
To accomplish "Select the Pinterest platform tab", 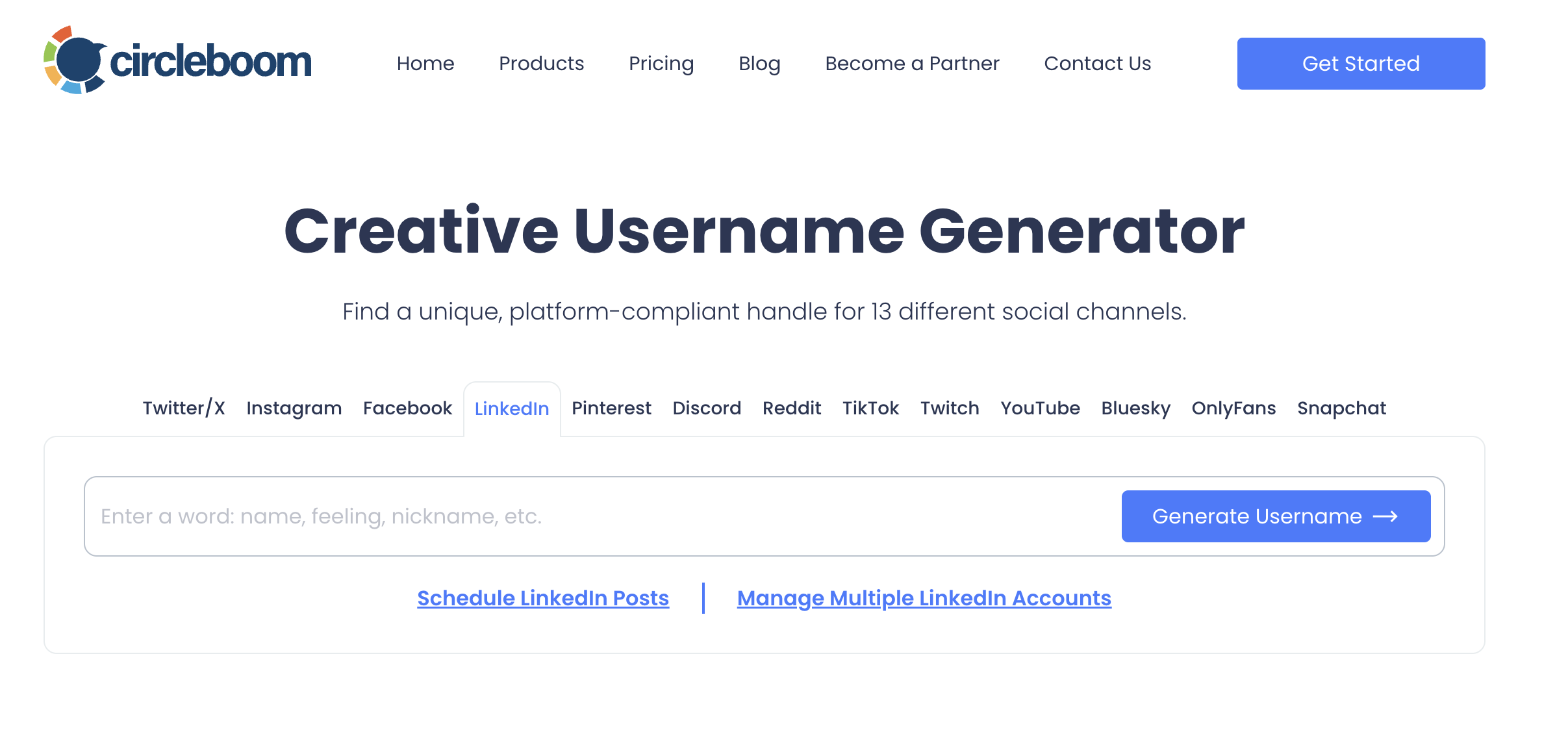I will (x=611, y=408).
